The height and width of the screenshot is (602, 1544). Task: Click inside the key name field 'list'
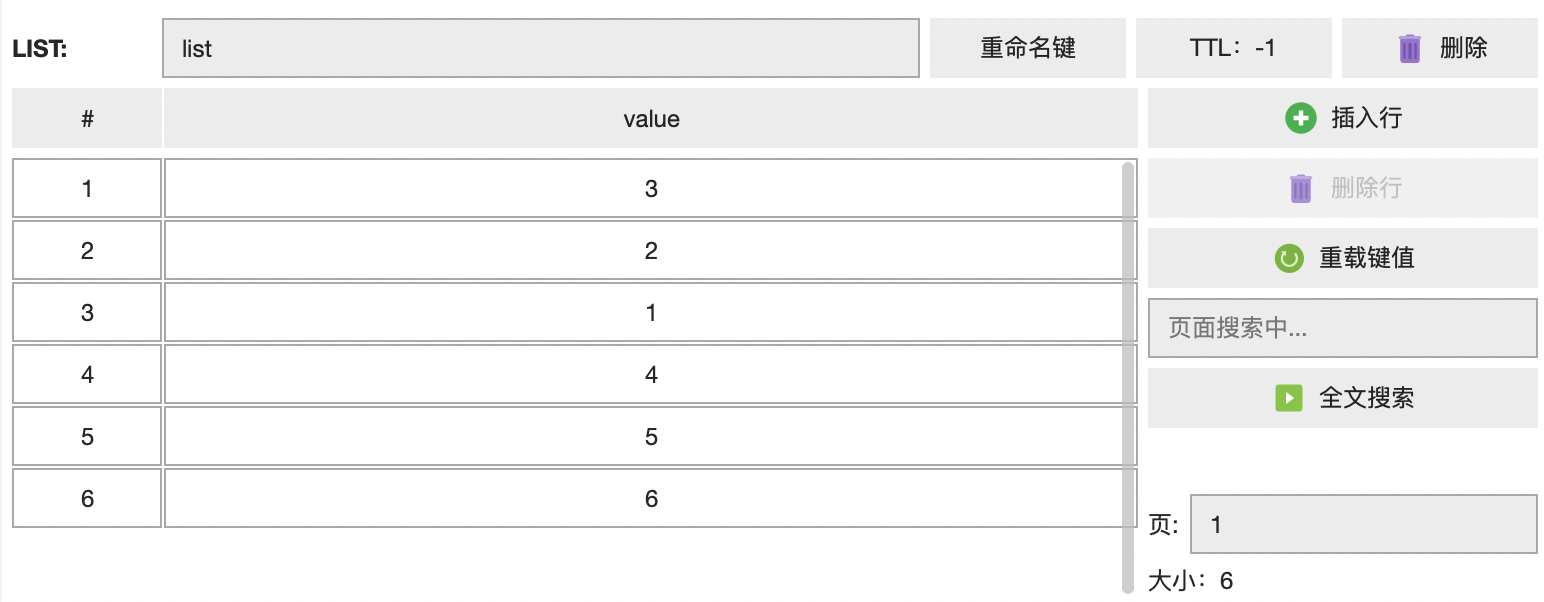point(540,48)
